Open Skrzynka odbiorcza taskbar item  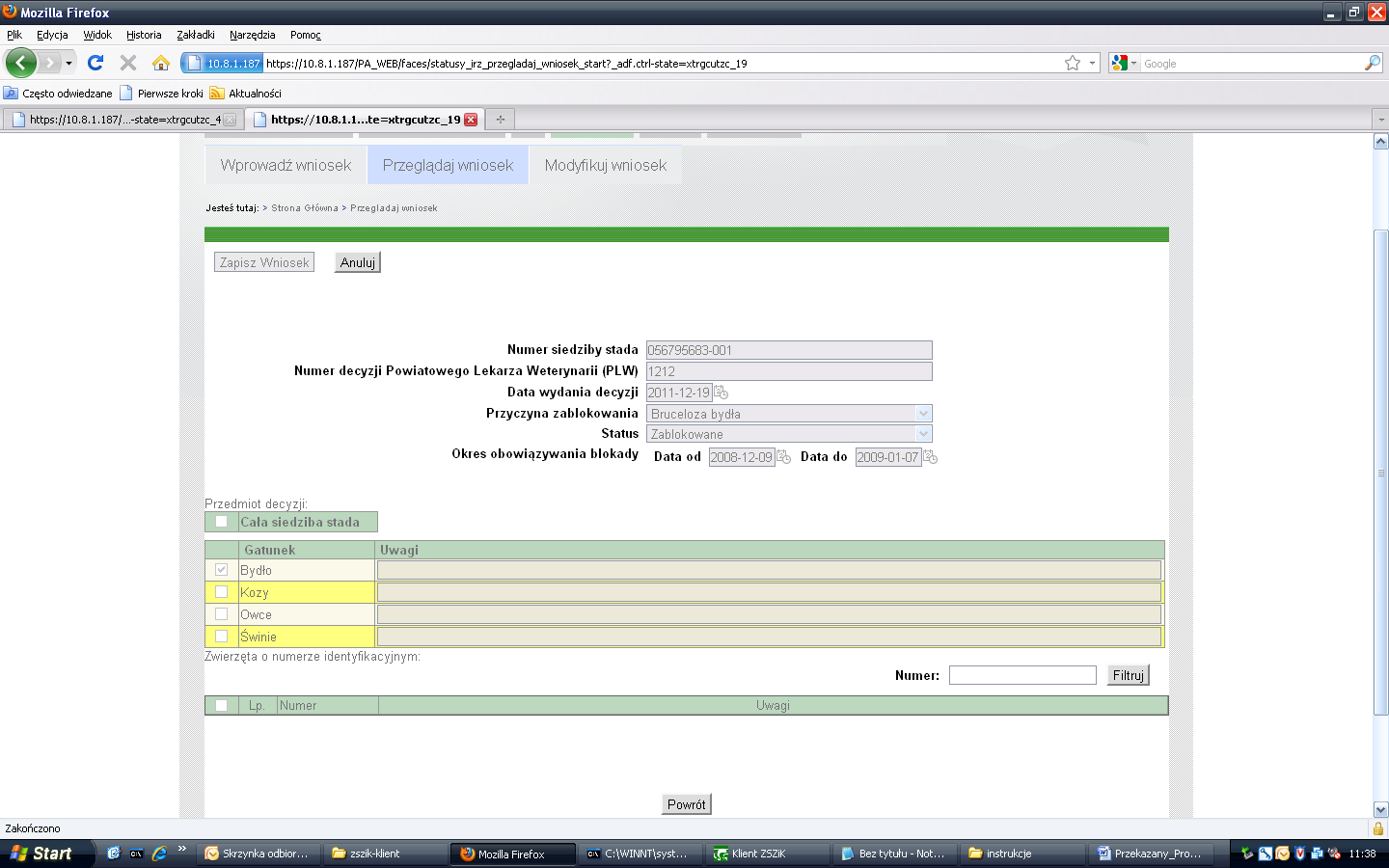pos(259,854)
